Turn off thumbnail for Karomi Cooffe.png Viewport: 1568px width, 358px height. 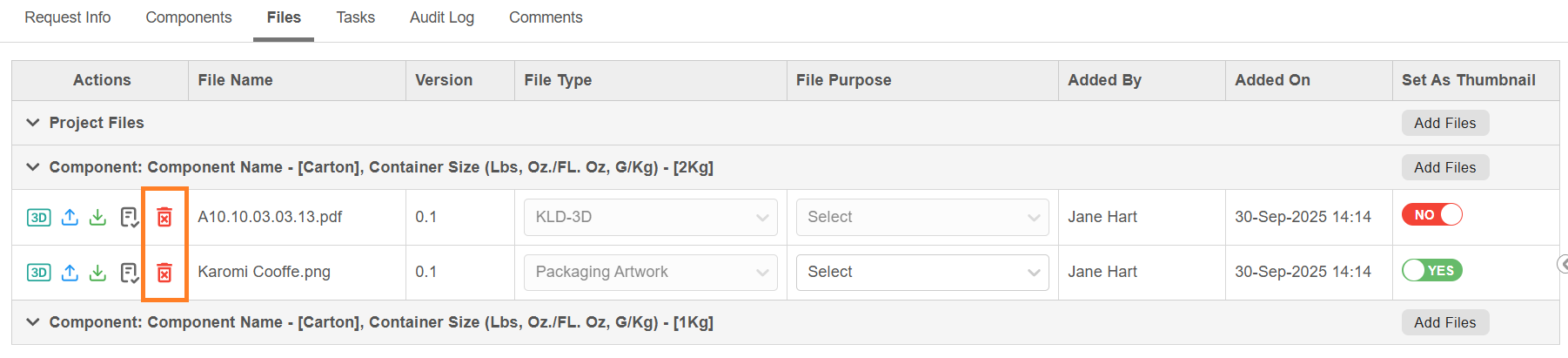pyautogui.click(x=1431, y=271)
